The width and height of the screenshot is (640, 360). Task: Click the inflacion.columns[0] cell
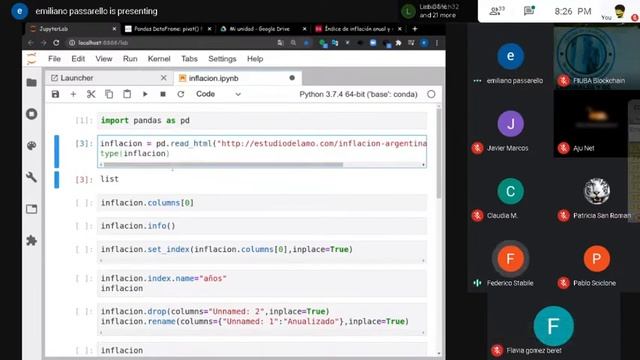click(x=262, y=203)
